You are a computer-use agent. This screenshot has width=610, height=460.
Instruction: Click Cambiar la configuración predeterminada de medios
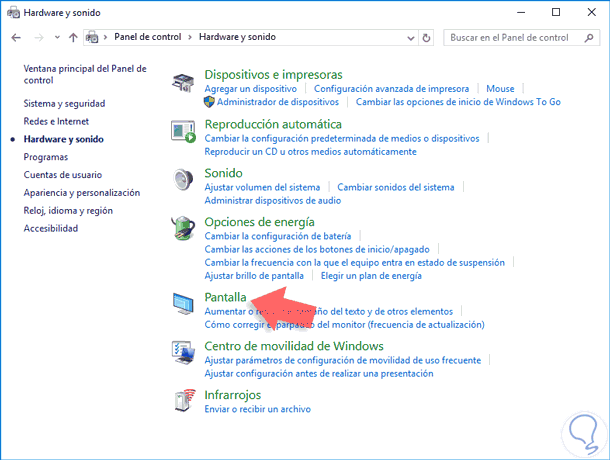[x=342, y=139]
